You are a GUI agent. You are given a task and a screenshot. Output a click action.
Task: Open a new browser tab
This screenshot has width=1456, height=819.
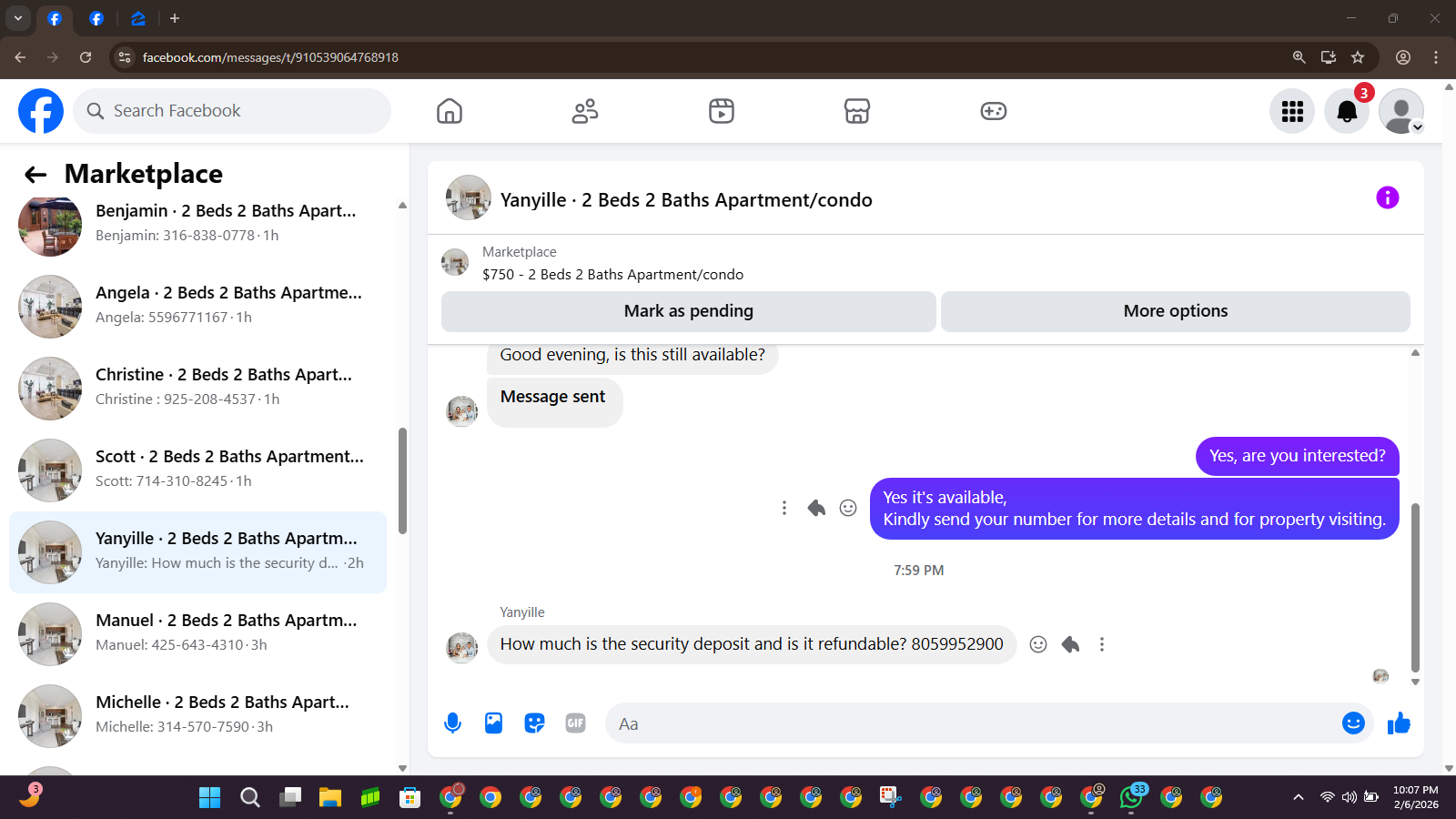click(175, 18)
